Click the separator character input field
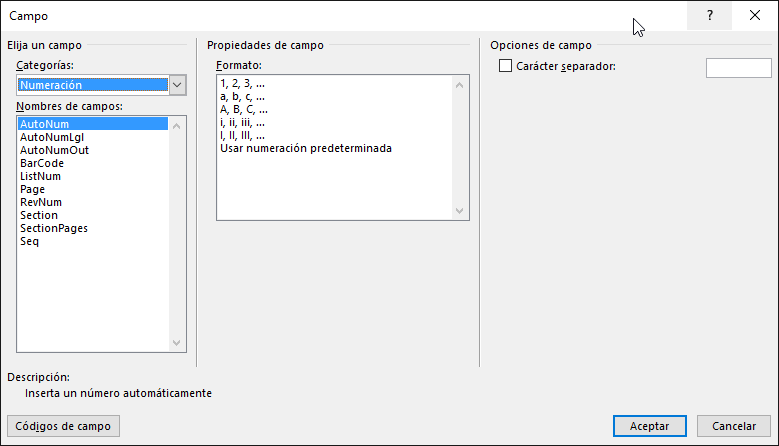779x446 pixels. click(x=738, y=67)
